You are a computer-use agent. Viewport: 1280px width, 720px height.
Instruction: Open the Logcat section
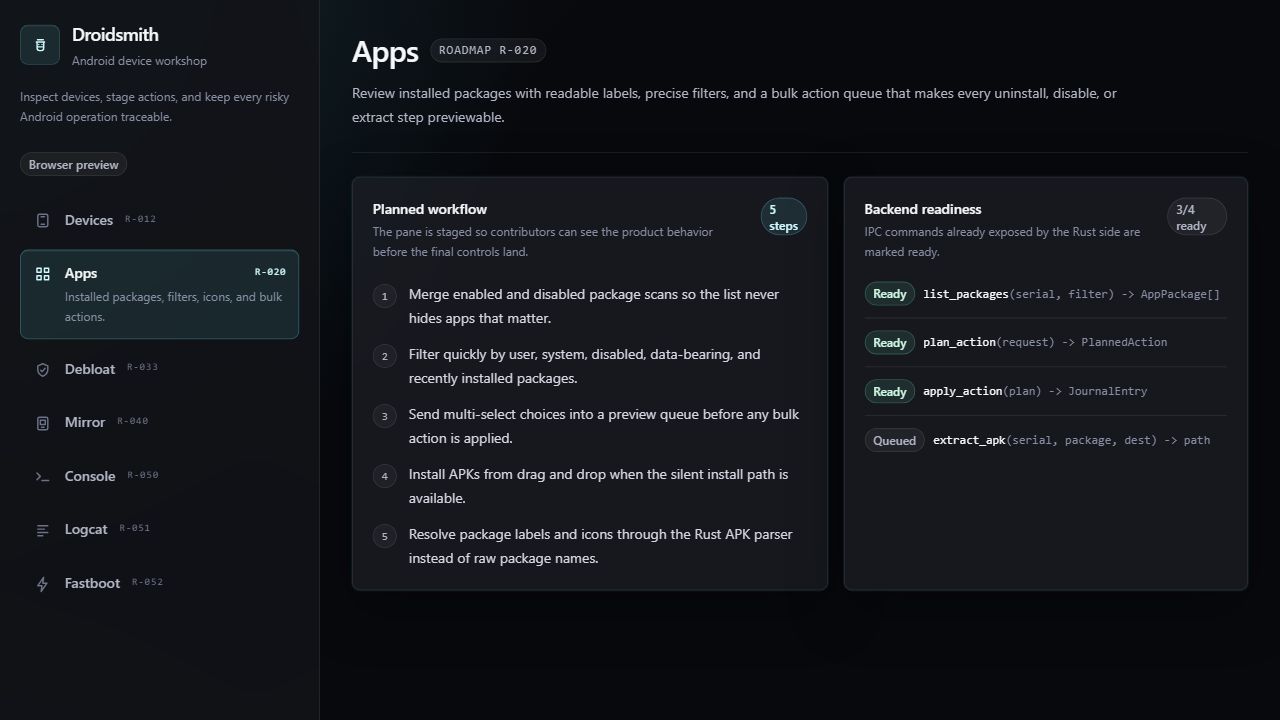(x=159, y=530)
